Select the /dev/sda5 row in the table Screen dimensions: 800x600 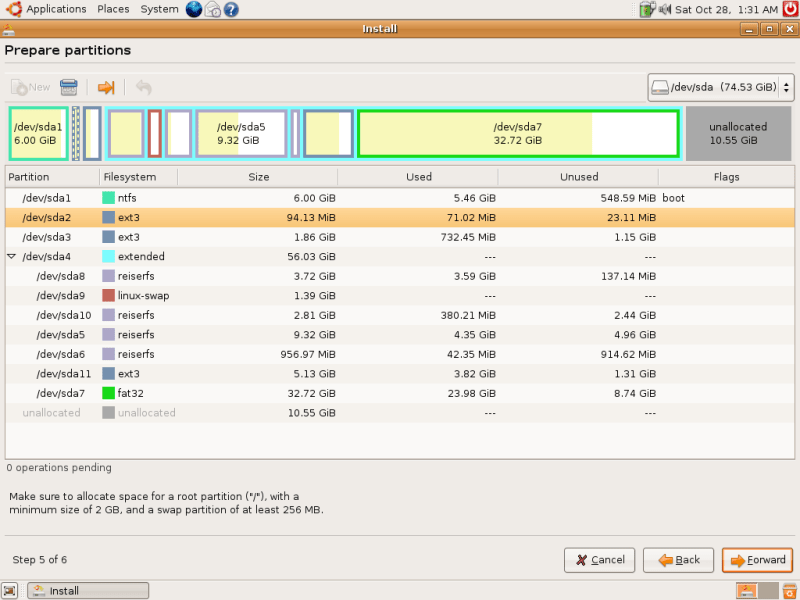[x=400, y=335]
